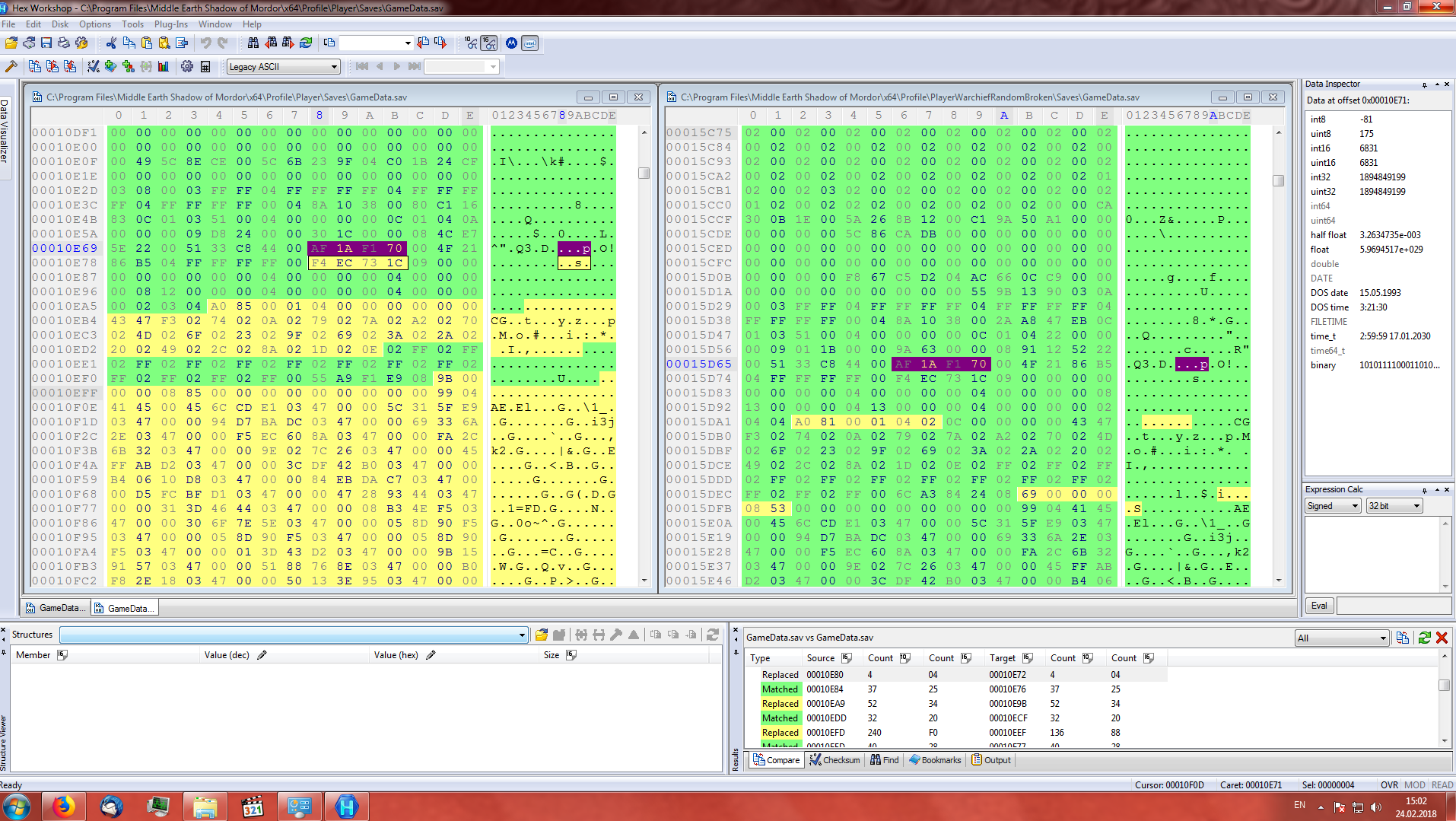The height and width of the screenshot is (821, 1456).
Task: Open Preferences with the gear icon
Action: (187, 67)
